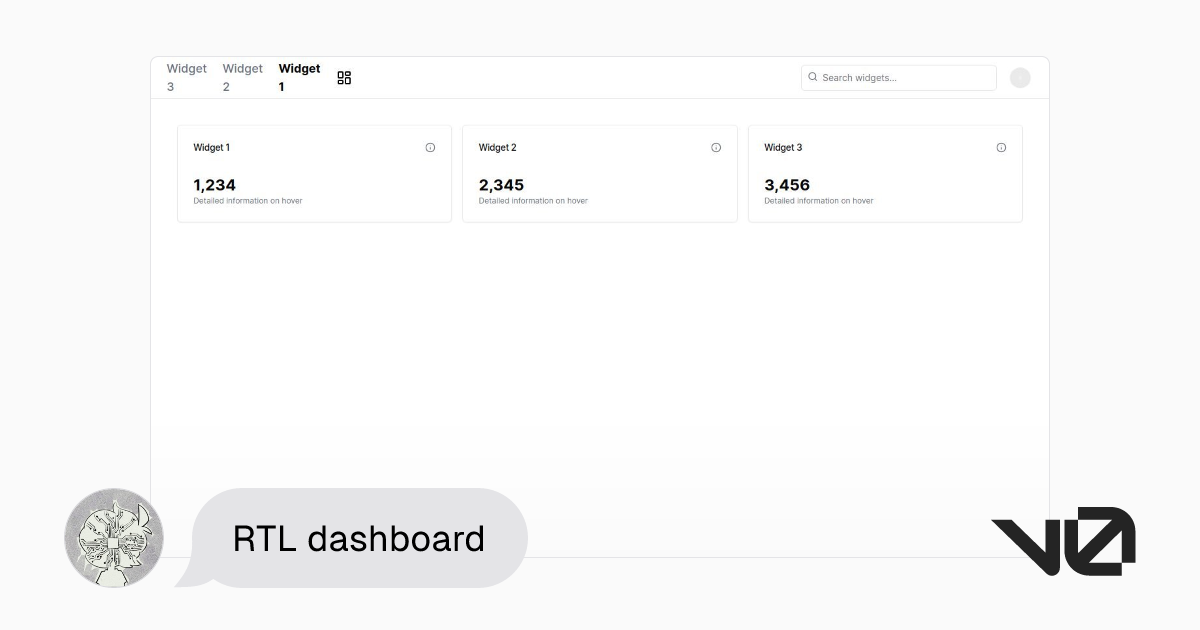Screen dimensions: 1200x630
Task: Click the circular avatar in the header
Action: 1020,77
